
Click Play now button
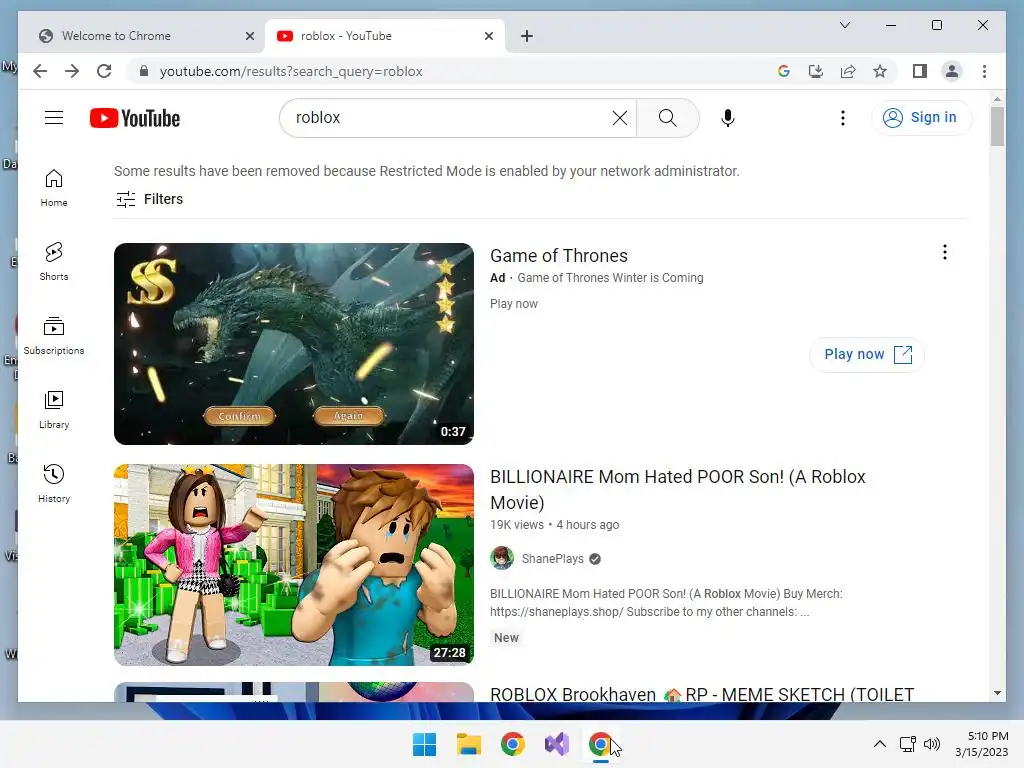867,355
